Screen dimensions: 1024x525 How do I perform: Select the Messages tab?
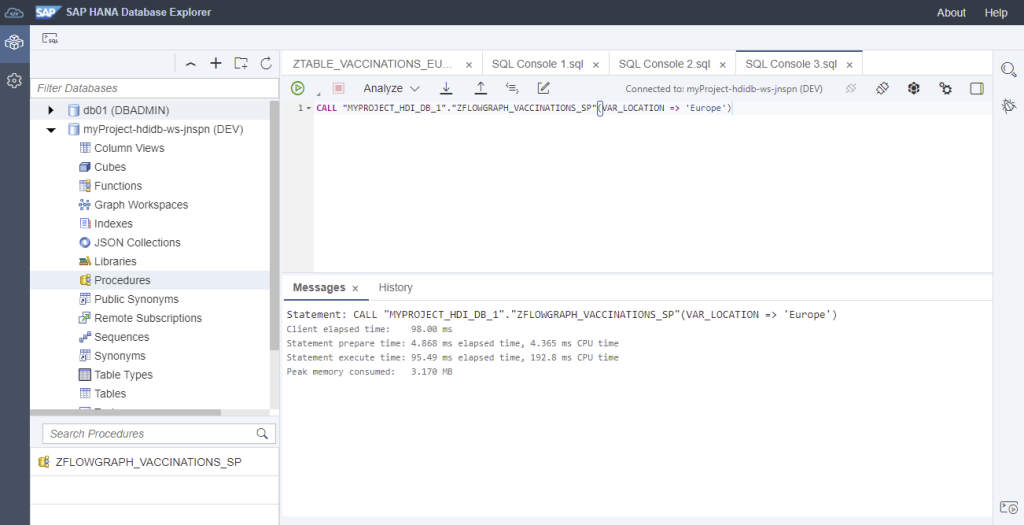click(x=319, y=287)
